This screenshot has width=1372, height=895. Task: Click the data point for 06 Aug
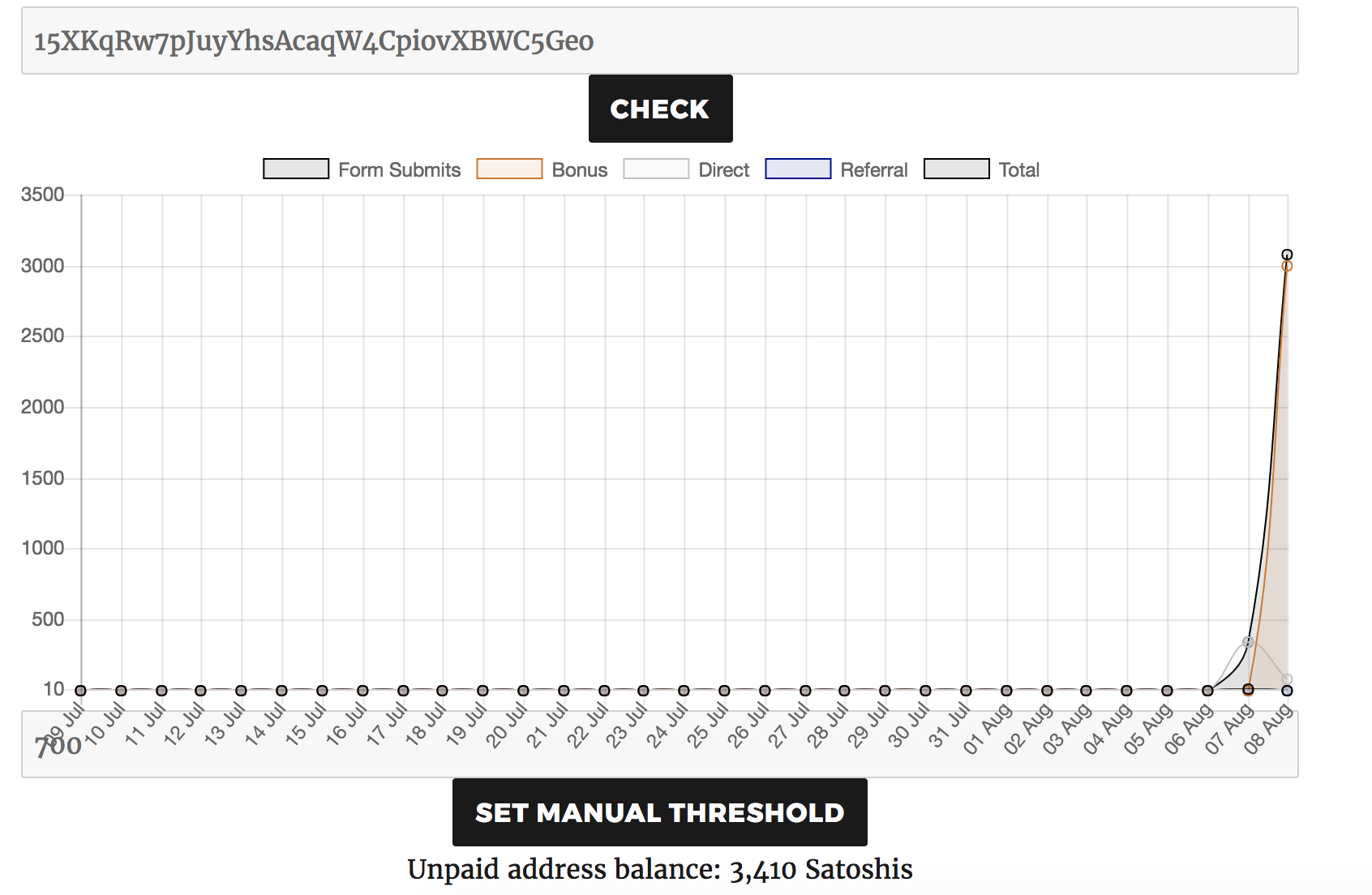coord(1207,691)
